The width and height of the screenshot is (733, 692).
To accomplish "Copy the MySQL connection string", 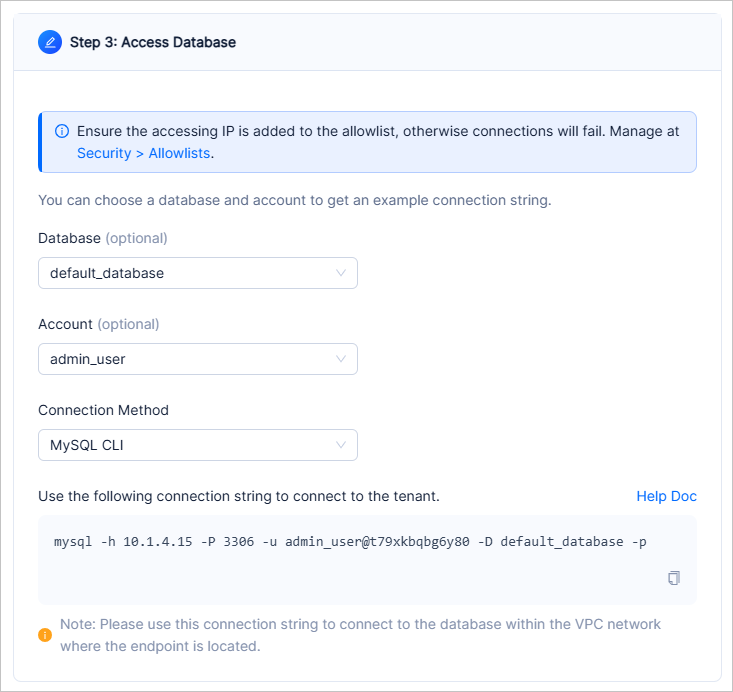I will tap(674, 578).
